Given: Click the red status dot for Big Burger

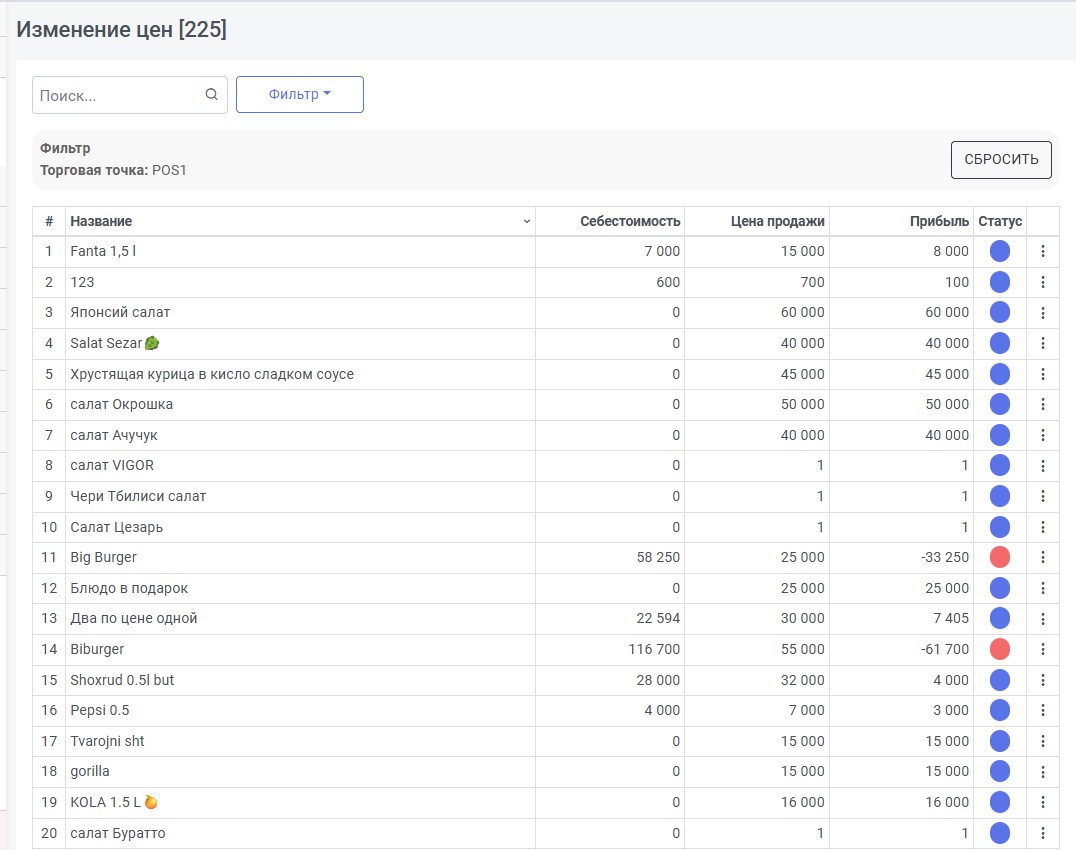Looking at the screenshot, I should click(x=1000, y=557).
